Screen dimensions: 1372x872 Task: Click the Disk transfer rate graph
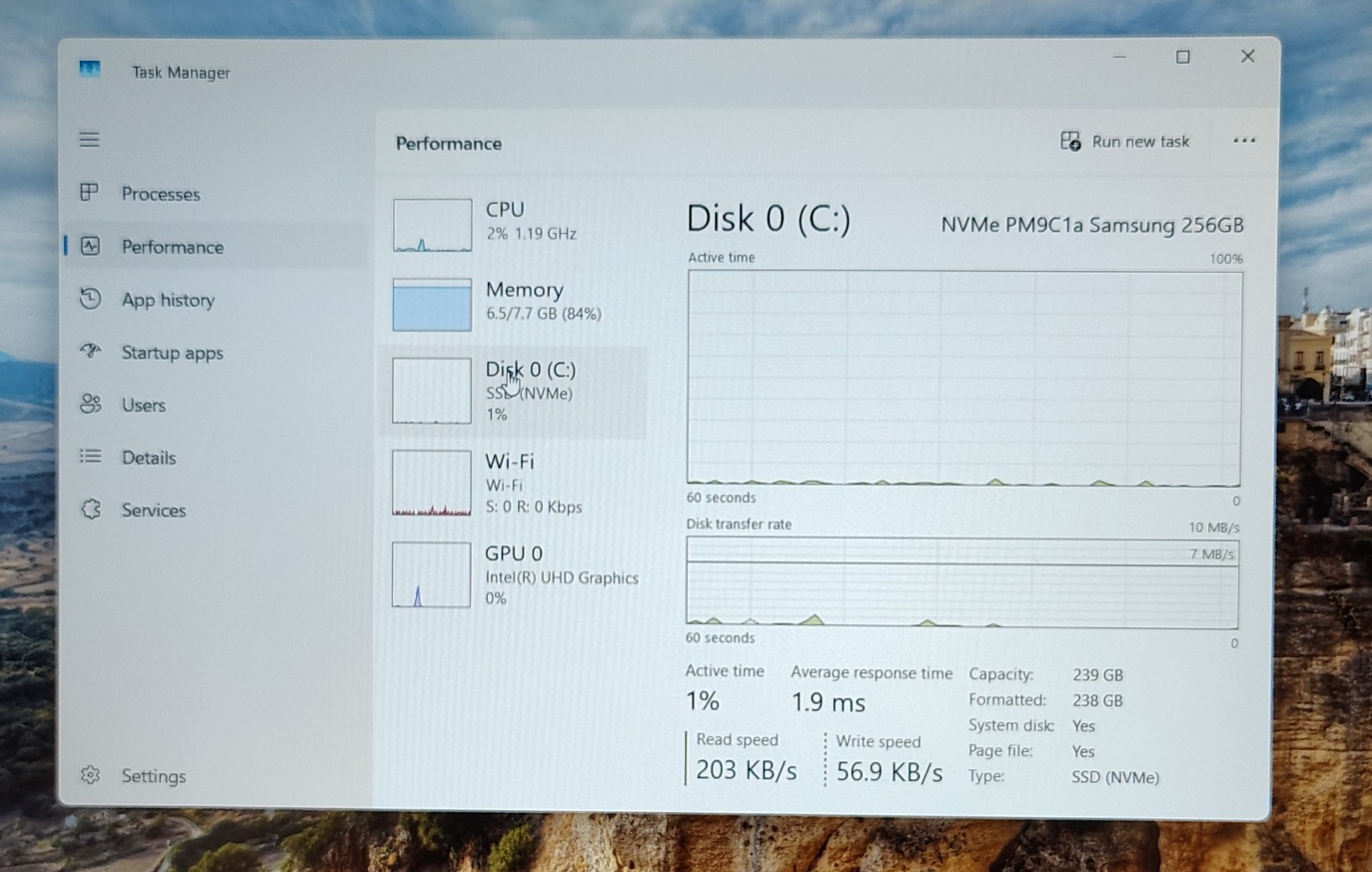(962, 582)
